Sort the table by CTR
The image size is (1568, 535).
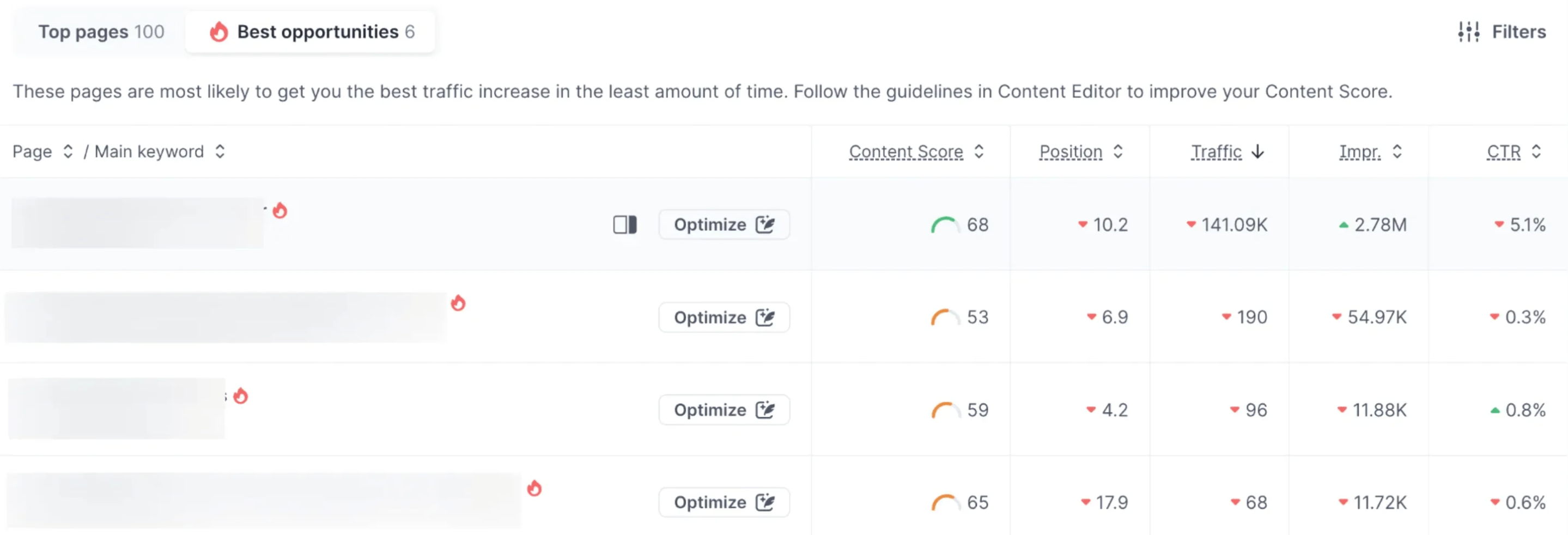1536,151
